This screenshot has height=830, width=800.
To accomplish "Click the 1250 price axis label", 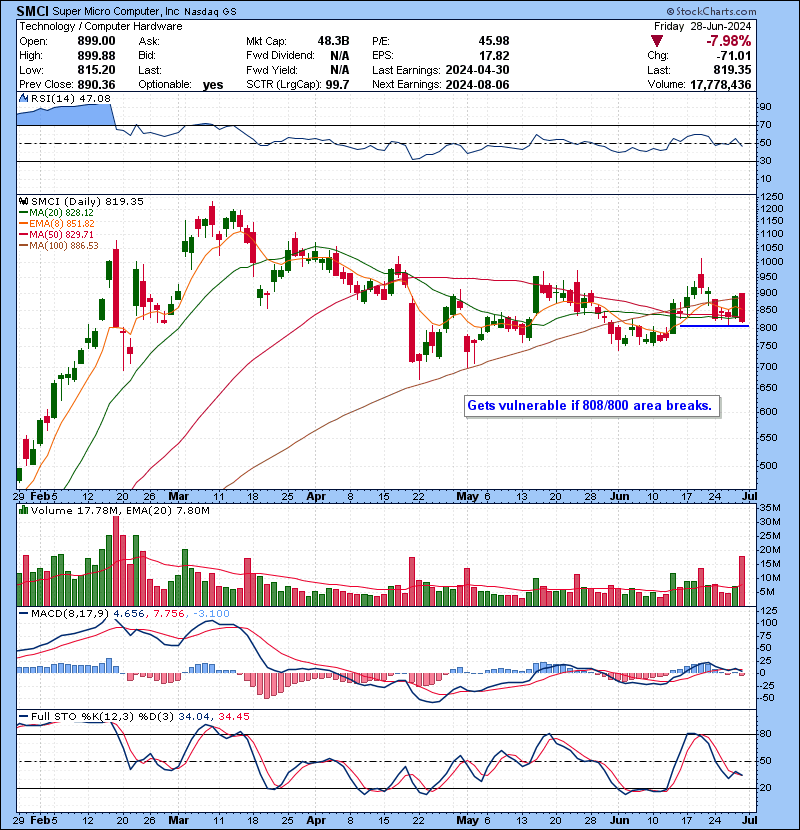I will click(x=771, y=197).
